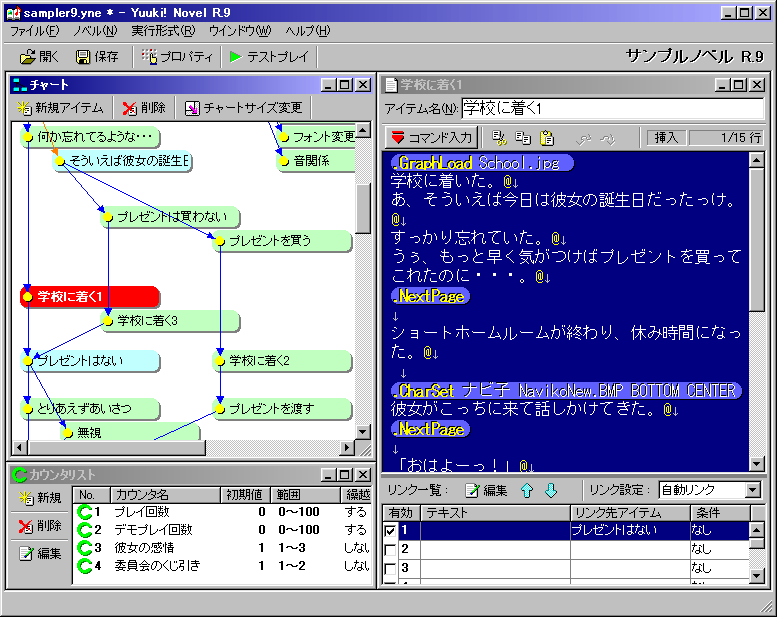The image size is (777, 617).
Task: Open チャートサイズ変更
Action: point(244,108)
